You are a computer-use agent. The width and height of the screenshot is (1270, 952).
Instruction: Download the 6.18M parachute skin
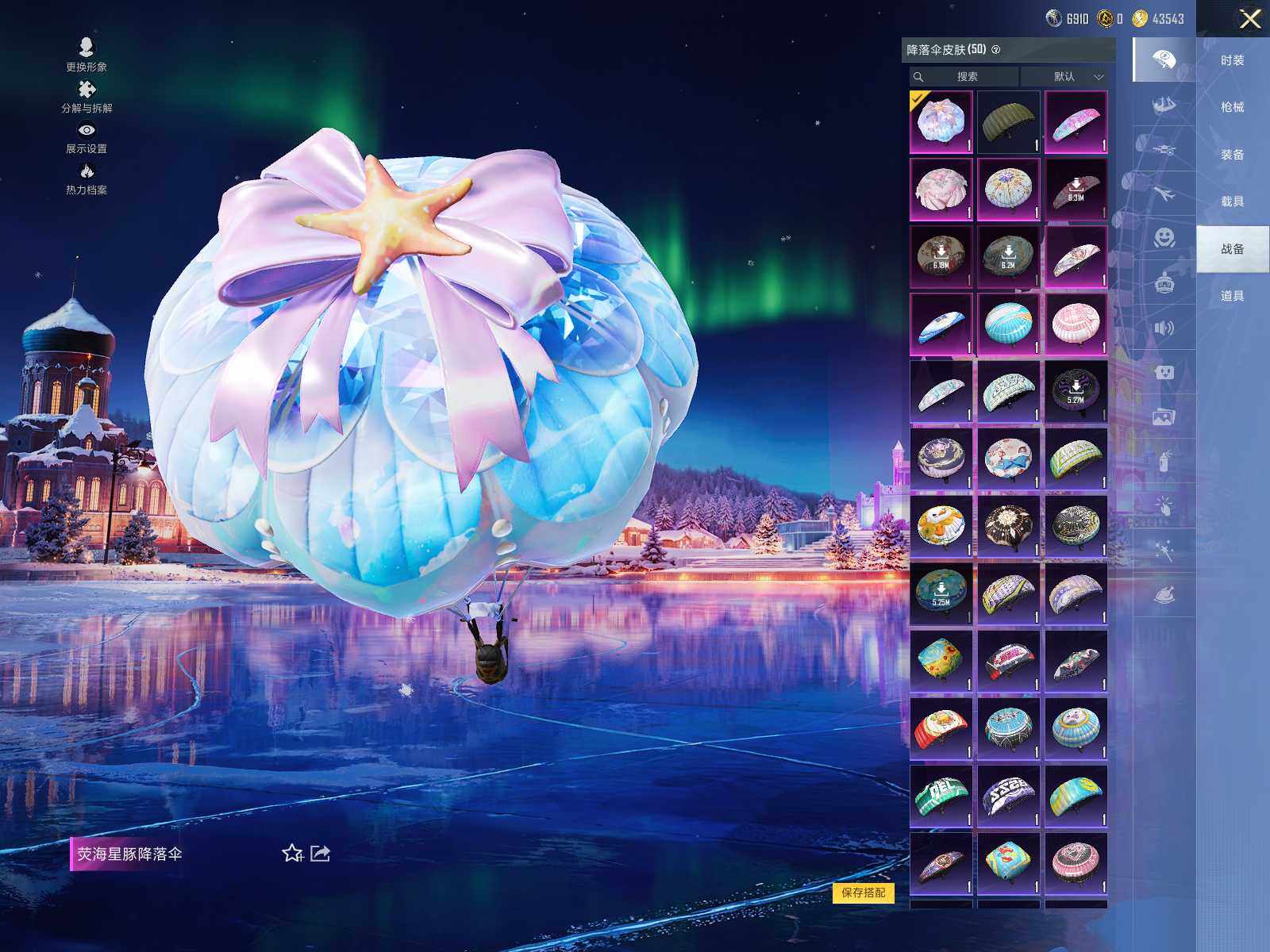coord(941,257)
